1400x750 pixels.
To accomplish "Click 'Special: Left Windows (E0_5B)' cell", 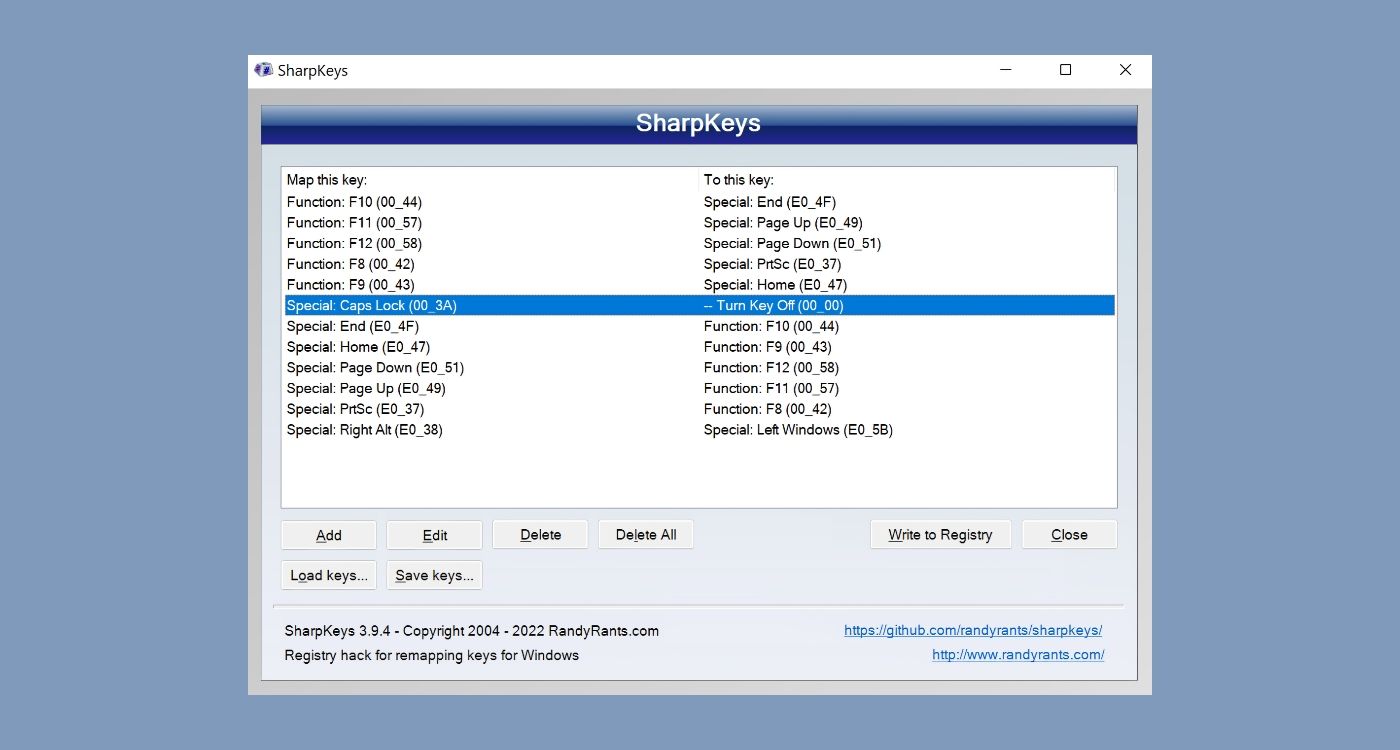I will (x=798, y=430).
